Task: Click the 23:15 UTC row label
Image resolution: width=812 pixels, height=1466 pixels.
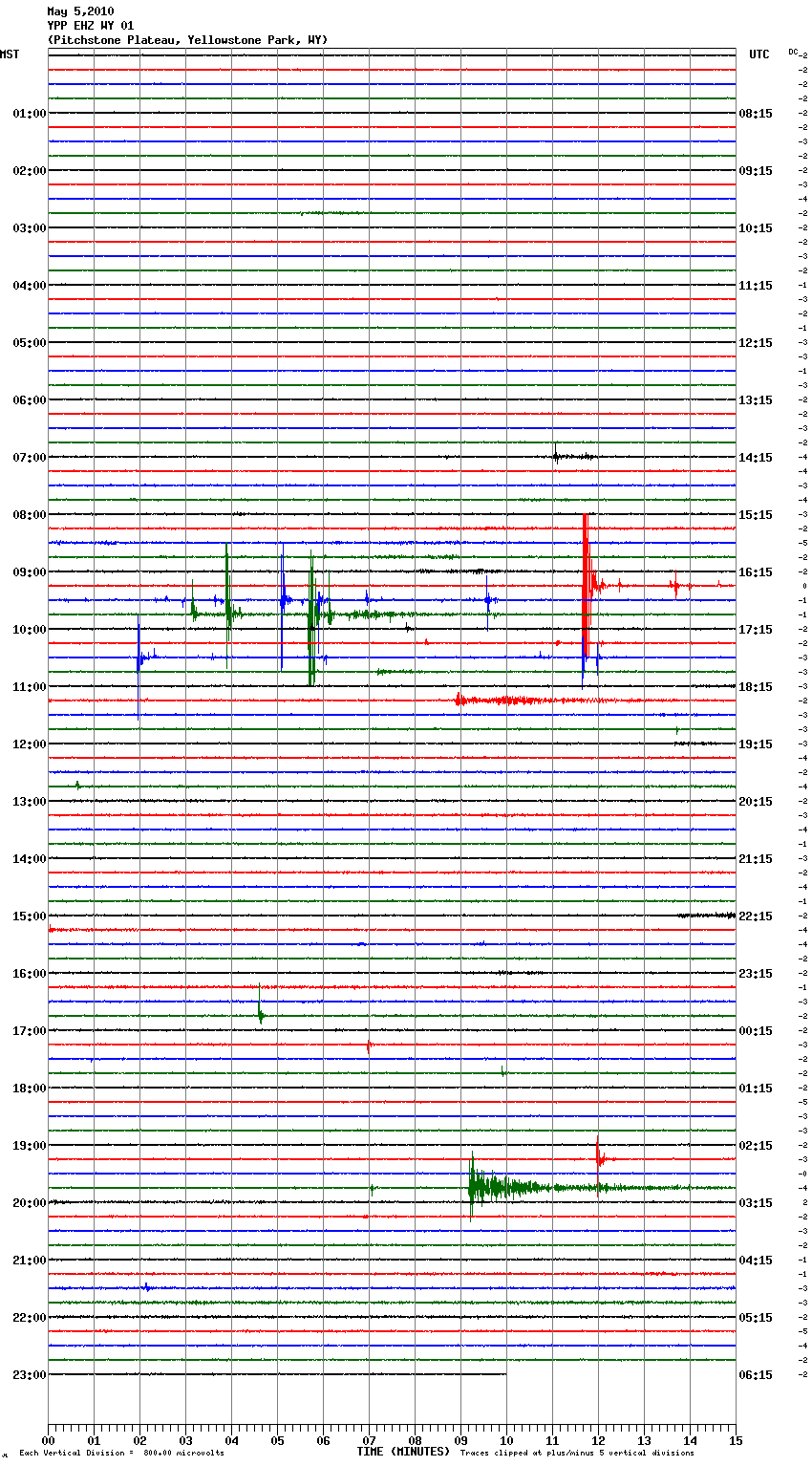Action: click(x=756, y=974)
